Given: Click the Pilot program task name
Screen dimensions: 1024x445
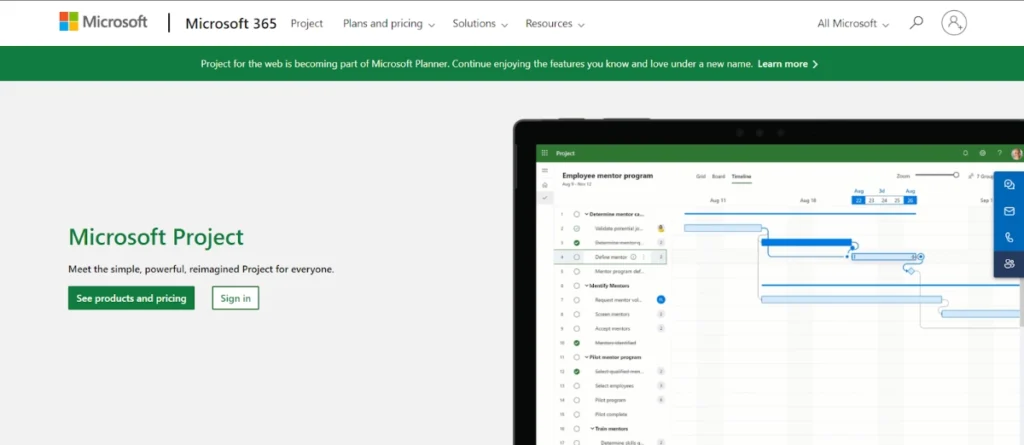Looking at the screenshot, I should coord(611,400).
